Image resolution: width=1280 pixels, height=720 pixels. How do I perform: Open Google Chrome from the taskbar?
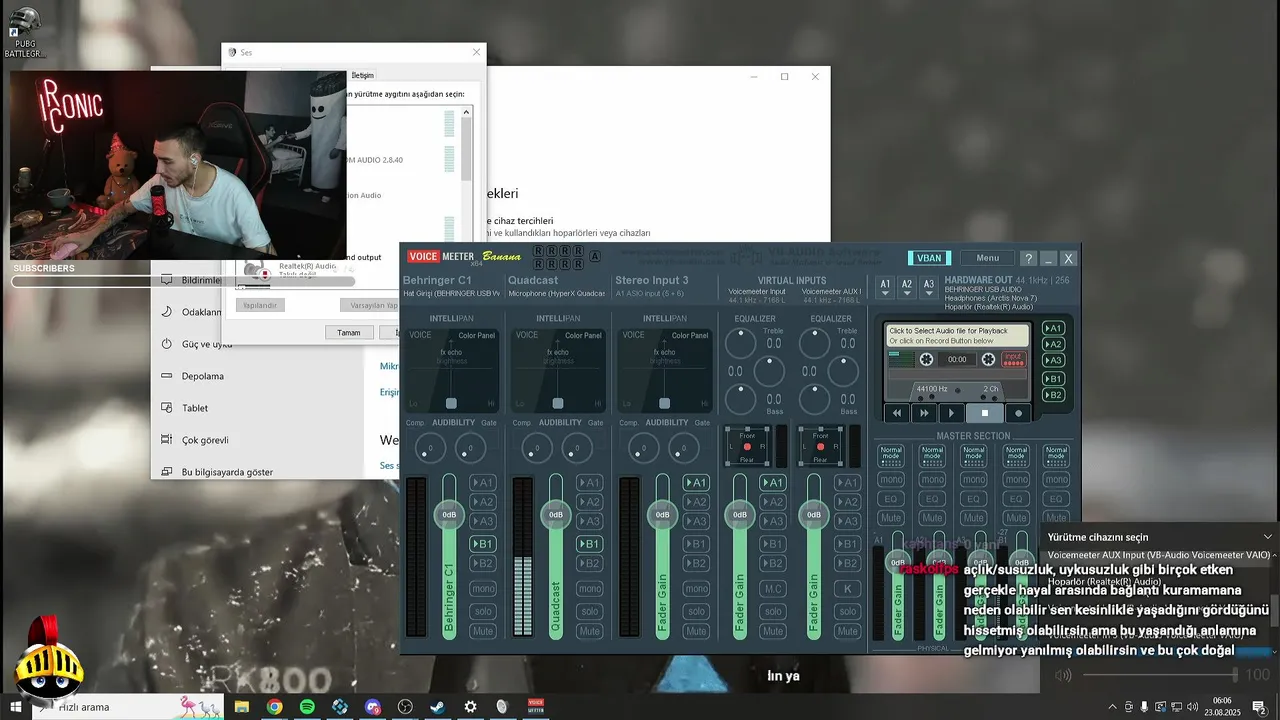click(274, 707)
